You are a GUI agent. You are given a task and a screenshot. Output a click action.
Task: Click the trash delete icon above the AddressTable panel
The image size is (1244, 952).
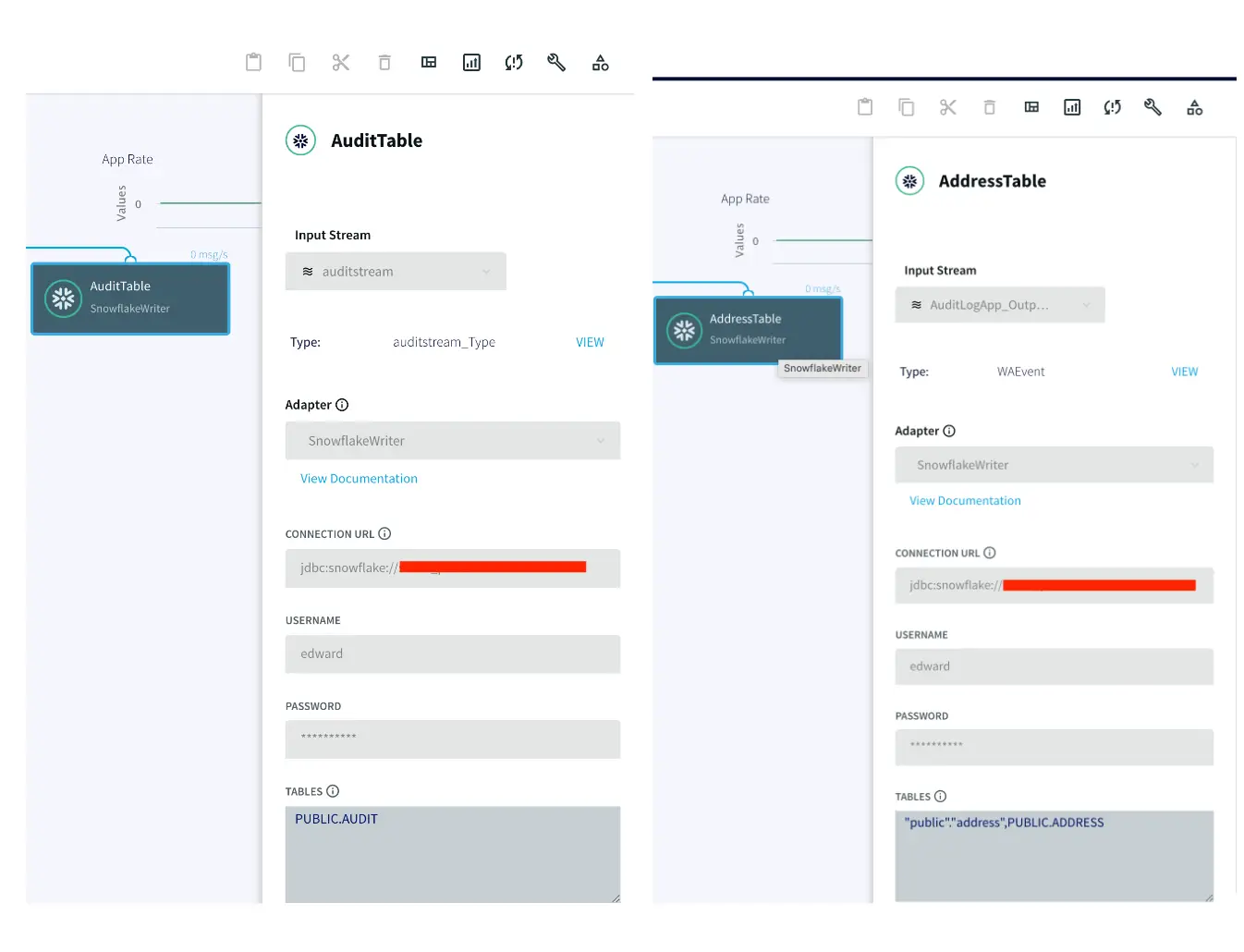point(989,107)
